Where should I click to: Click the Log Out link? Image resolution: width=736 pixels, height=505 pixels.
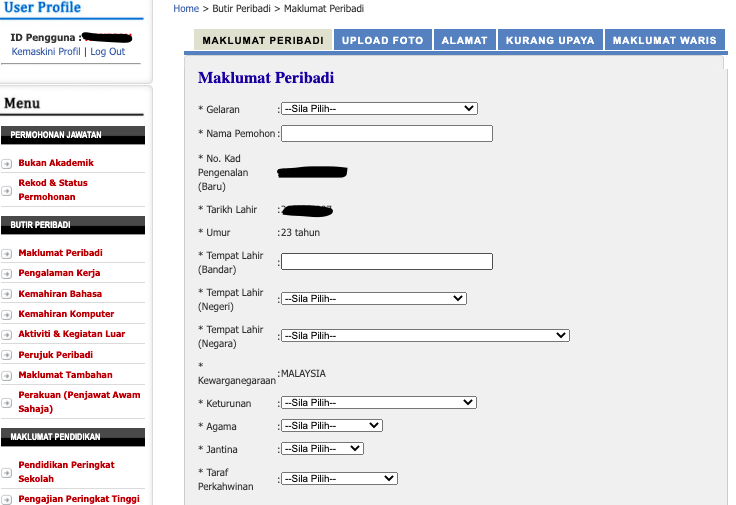tap(108, 52)
